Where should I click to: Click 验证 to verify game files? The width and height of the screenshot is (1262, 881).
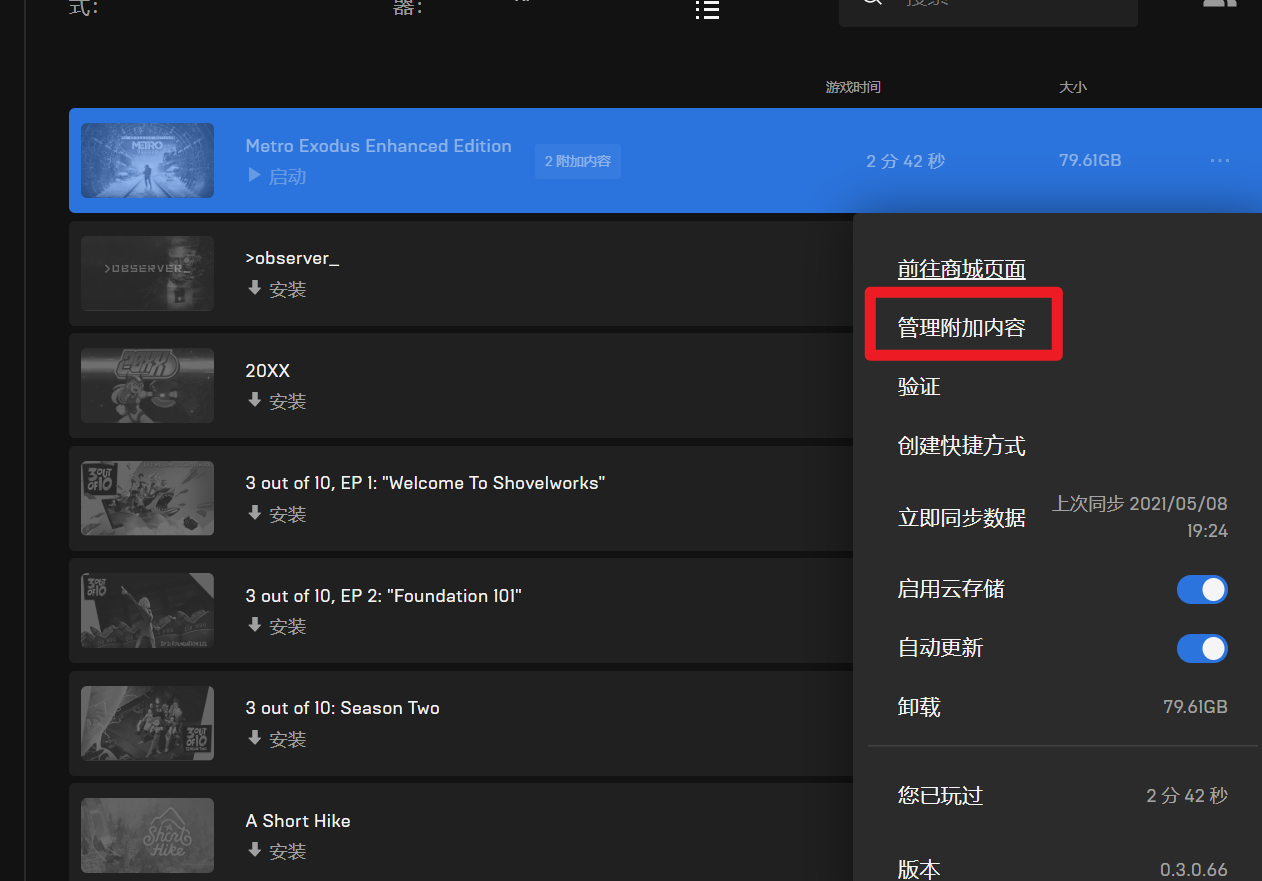coord(919,386)
